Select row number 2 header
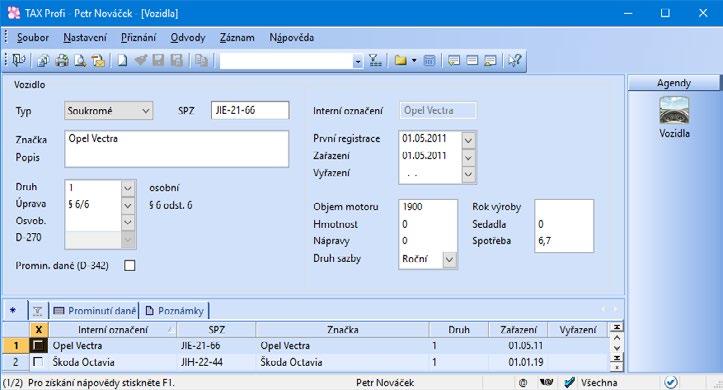Image resolution: width=723 pixels, height=390 pixels. (x=15, y=362)
